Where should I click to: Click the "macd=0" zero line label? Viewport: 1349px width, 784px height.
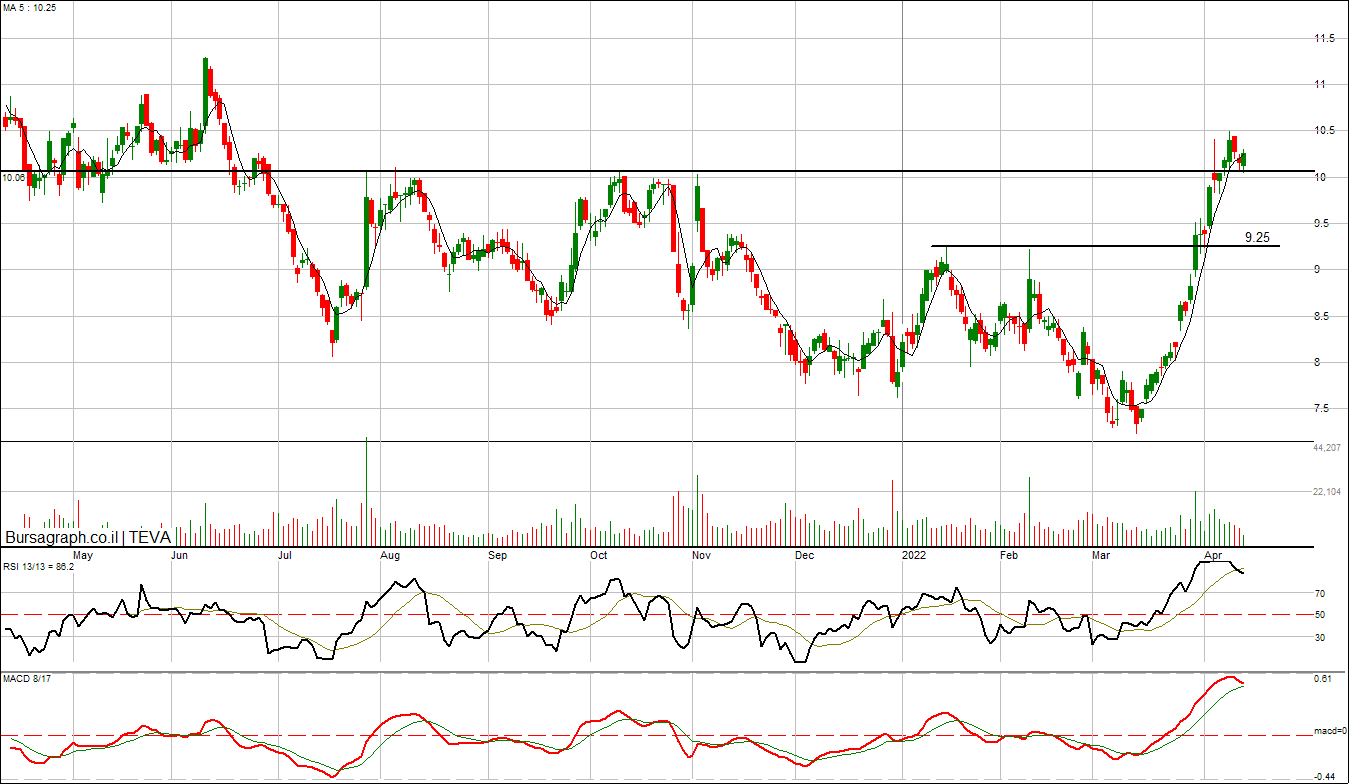(x=1328, y=732)
